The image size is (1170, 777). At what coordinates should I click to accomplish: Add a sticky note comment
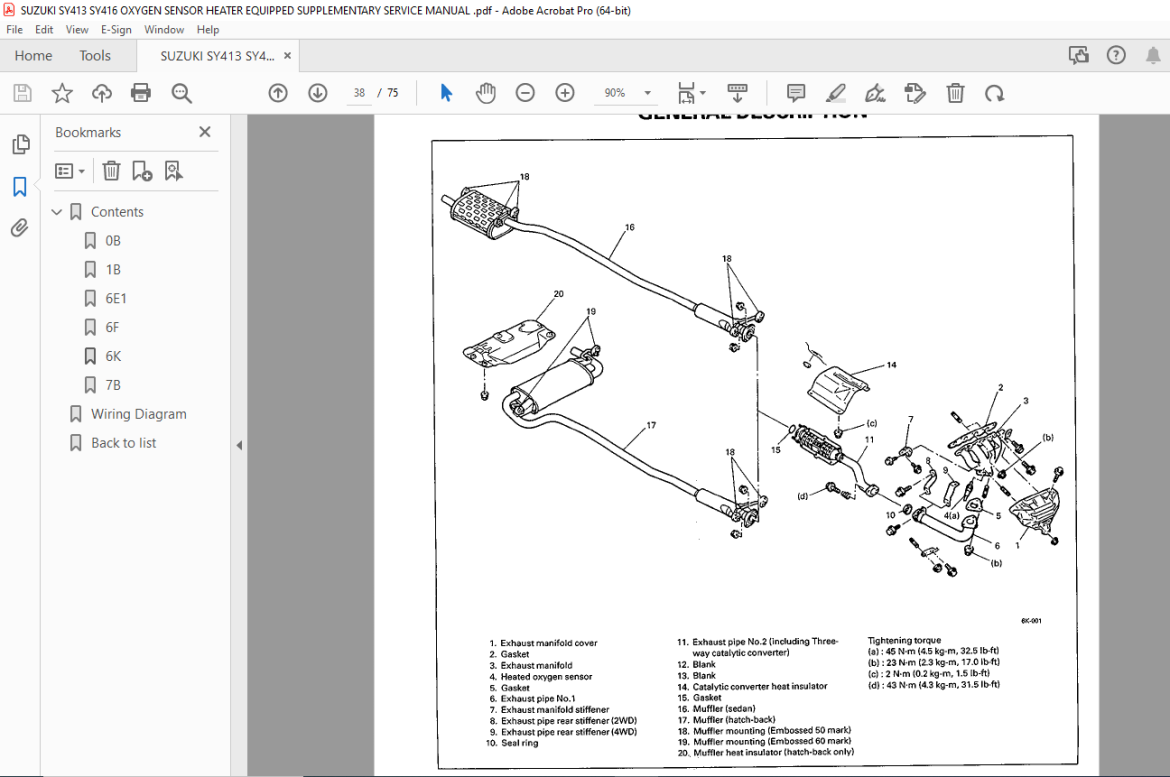[796, 93]
